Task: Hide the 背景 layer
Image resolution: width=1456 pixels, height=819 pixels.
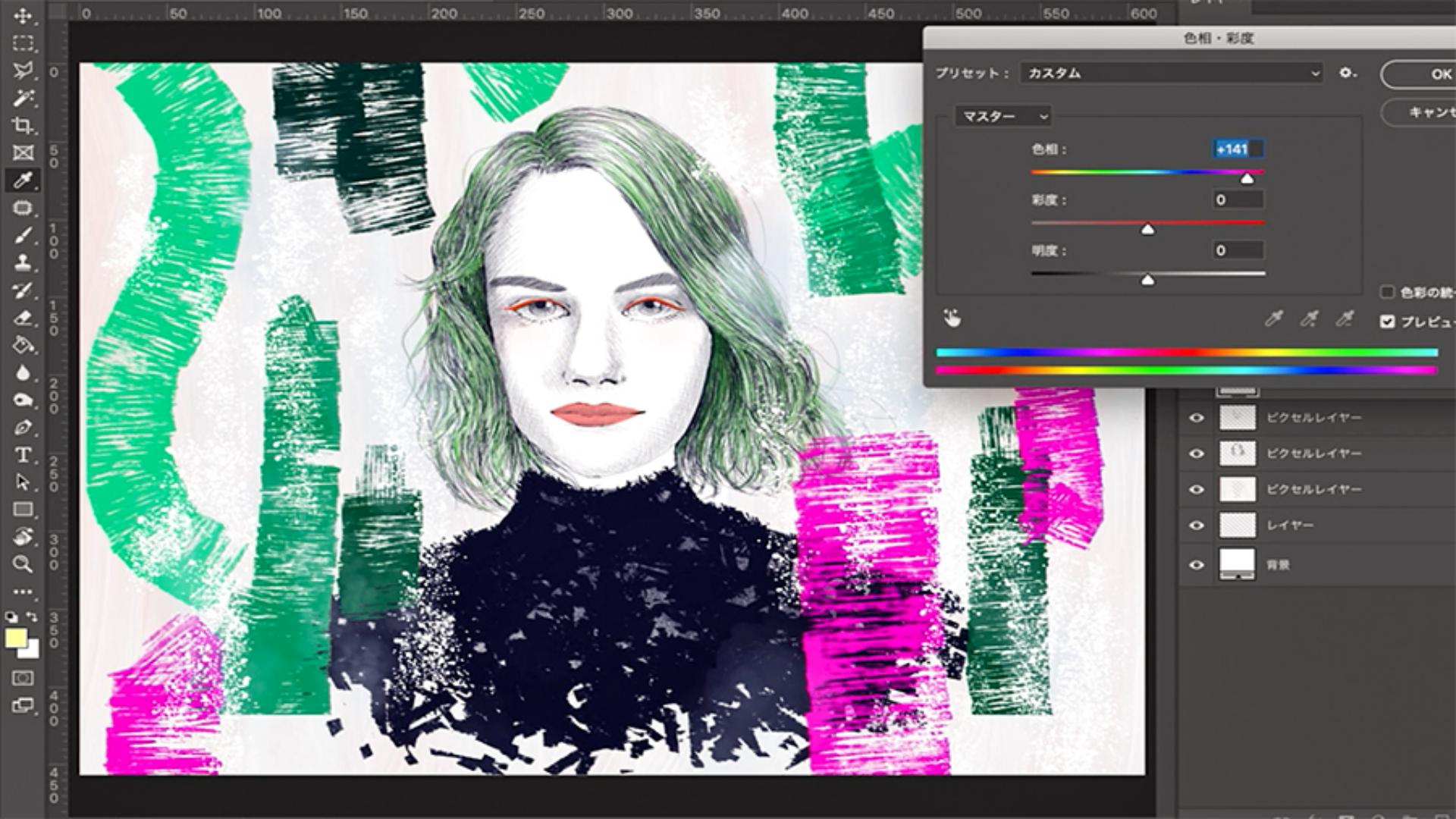Action: [1197, 565]
